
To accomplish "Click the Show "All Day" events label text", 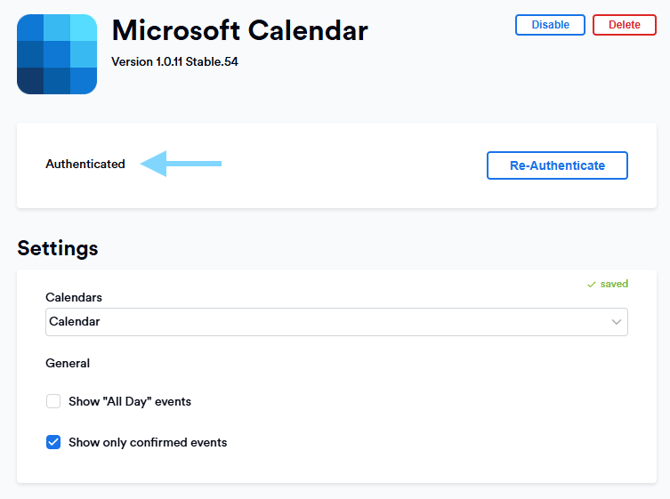I will click(x=129, y=401).
